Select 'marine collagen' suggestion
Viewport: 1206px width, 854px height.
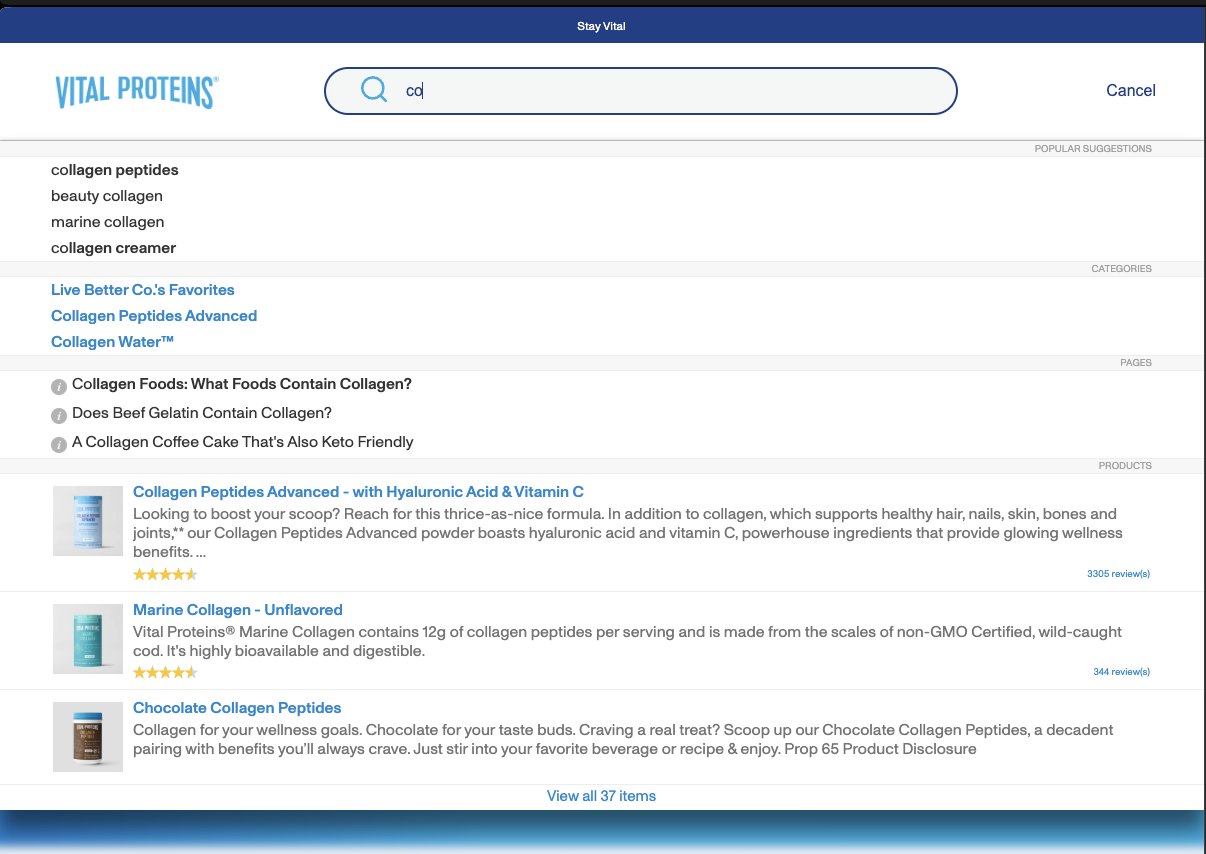[108, 222]
